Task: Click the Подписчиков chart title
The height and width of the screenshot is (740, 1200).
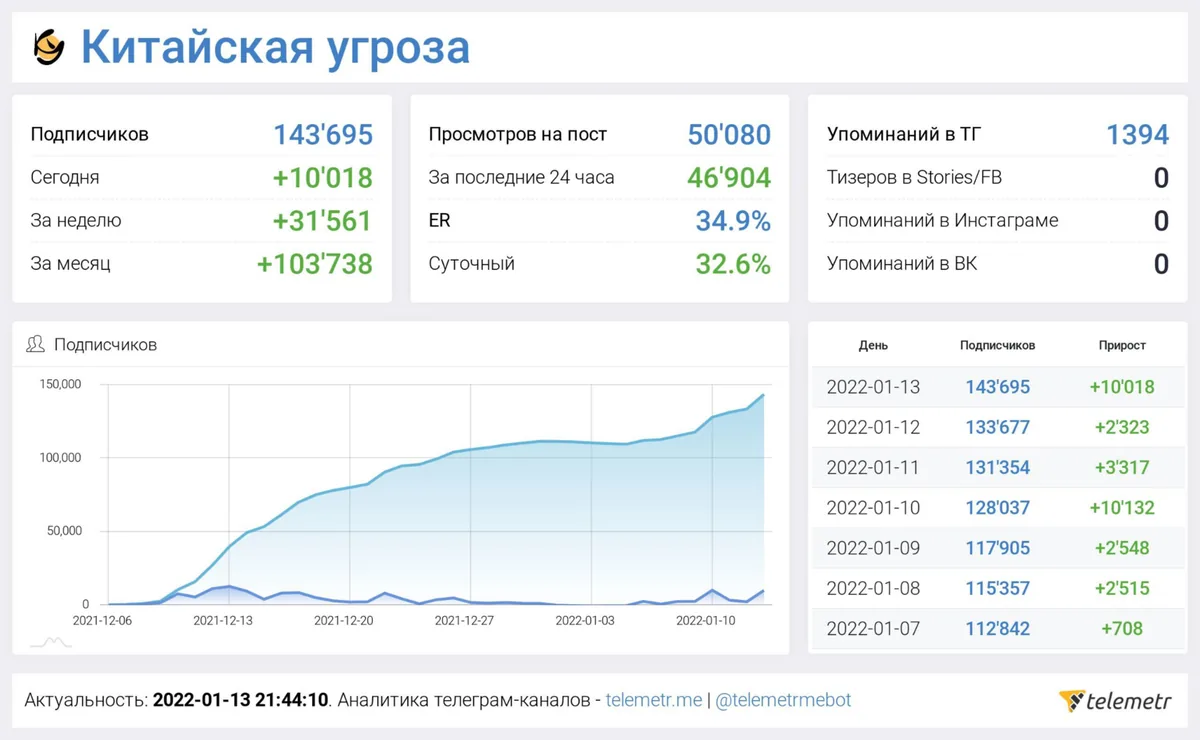Action: point(105,344)
